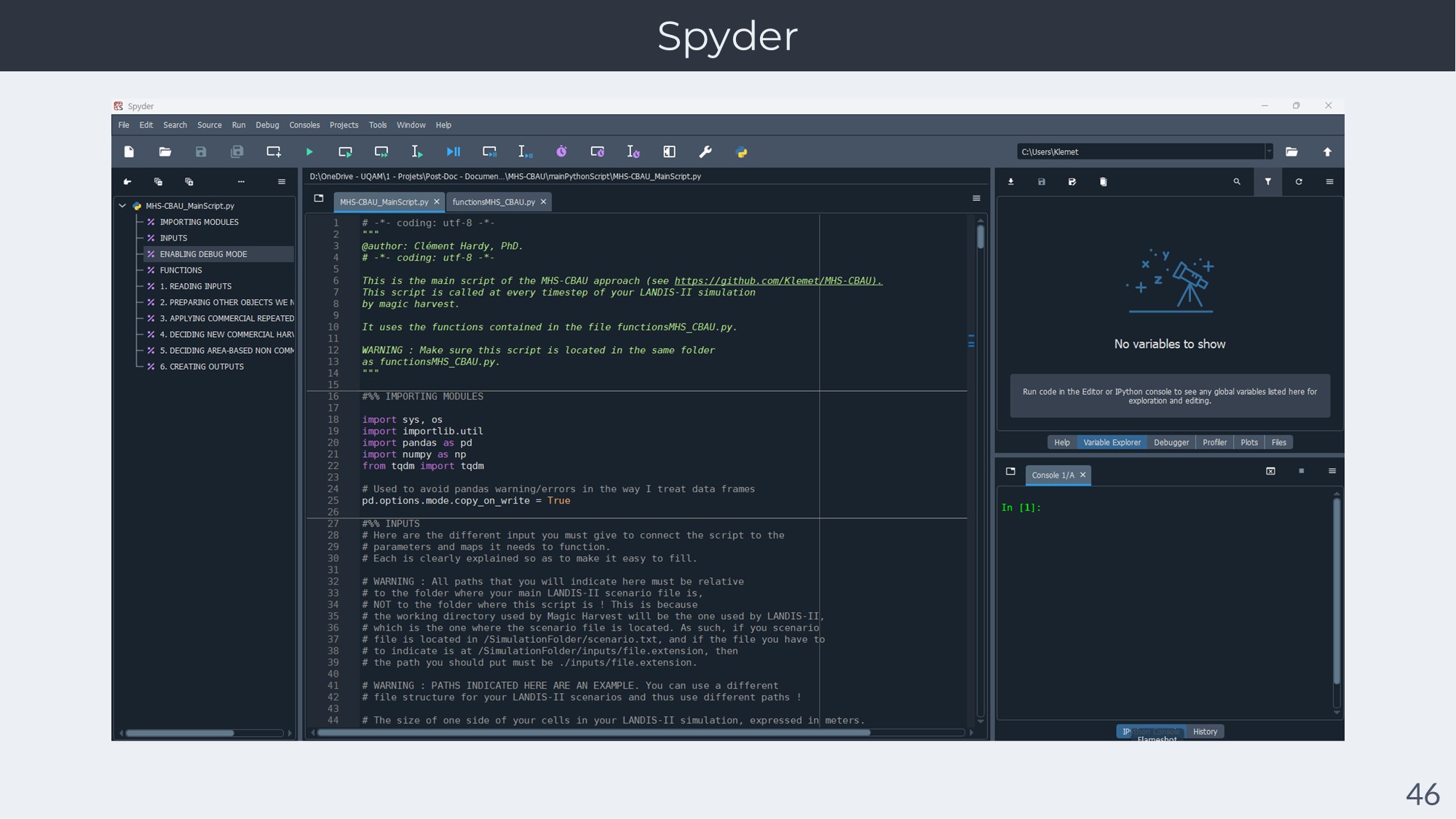Click the profiler stopwatch icon in toolbar

coord(561,152)
